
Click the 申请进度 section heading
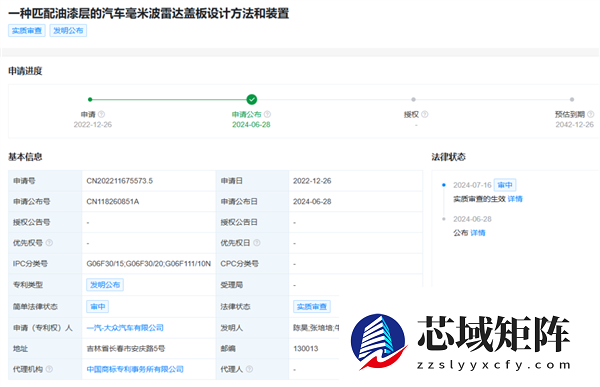tap(25, 71)
